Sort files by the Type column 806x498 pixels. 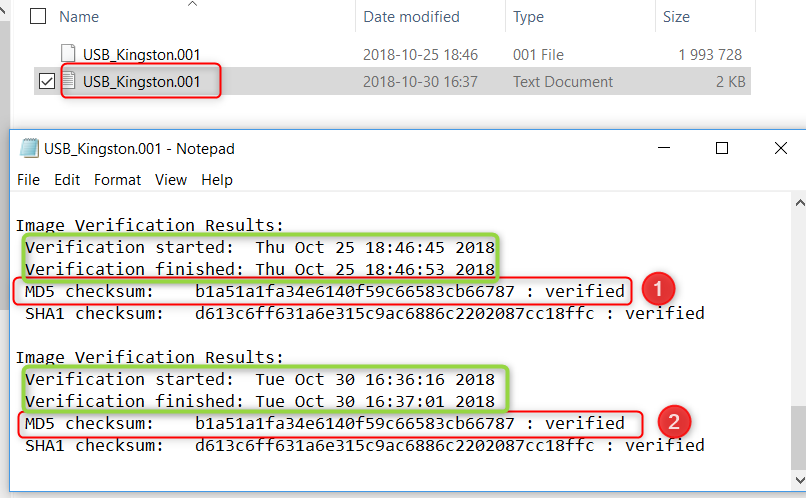(528, 17)
